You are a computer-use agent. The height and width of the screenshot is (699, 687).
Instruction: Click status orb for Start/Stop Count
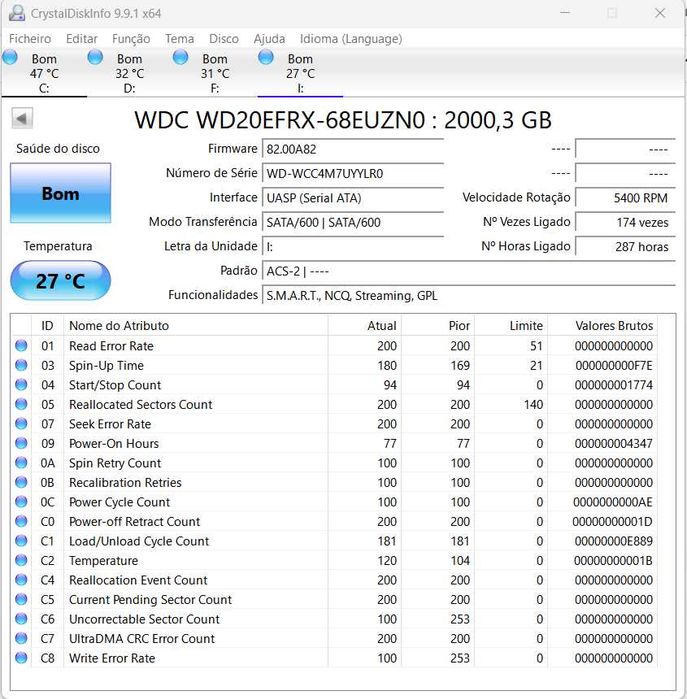[x=21, y=385]
